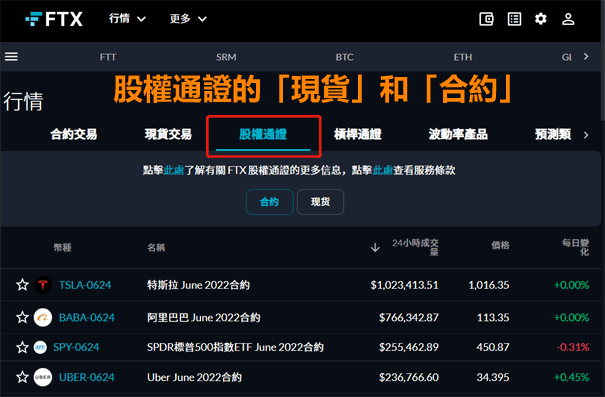
Task: Switch to 預測類 tab
Action: [x=553, y=134]
